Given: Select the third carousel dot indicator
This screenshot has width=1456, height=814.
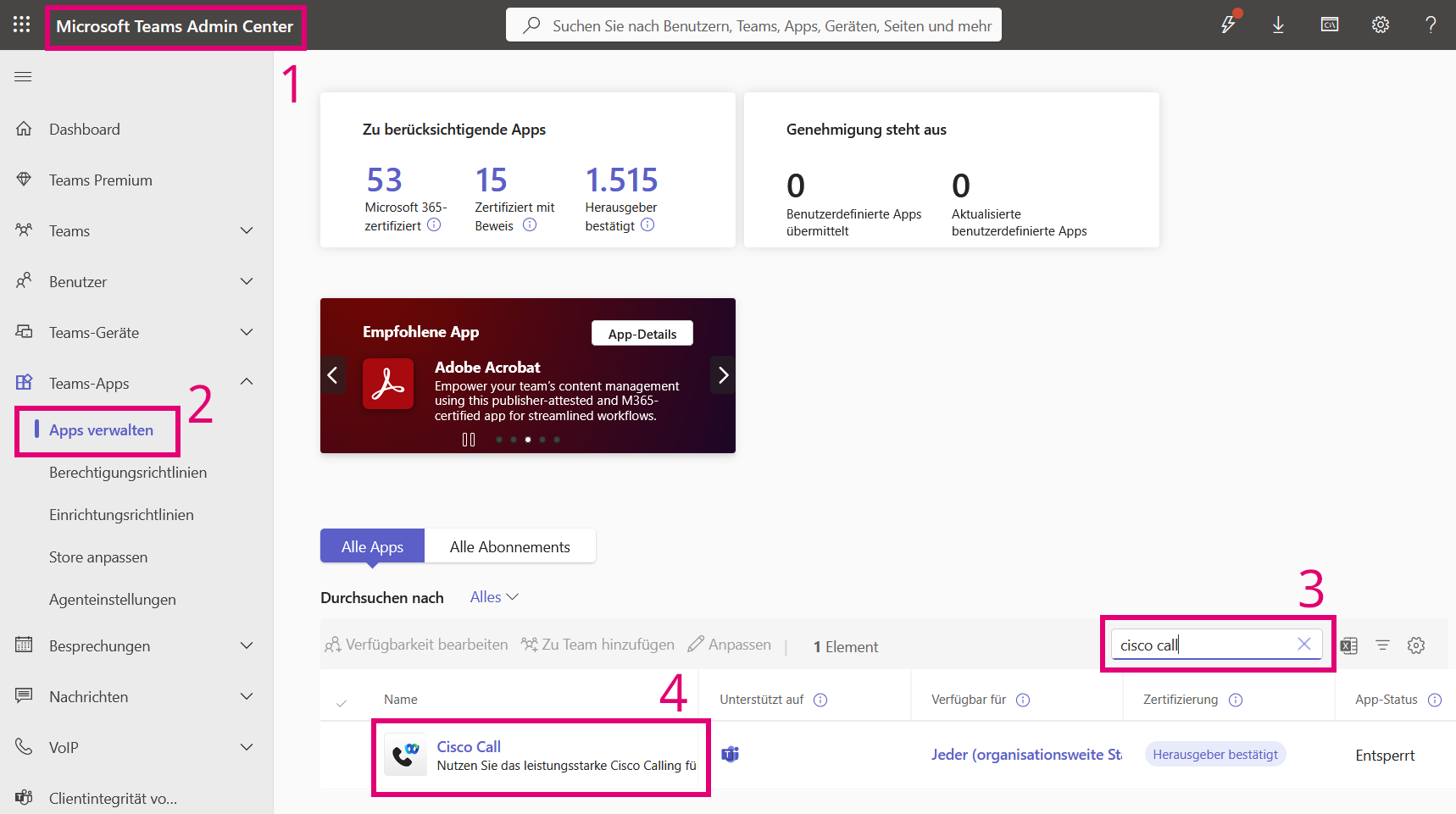Looking at the screenshot, I should click(x=527, y=440).
